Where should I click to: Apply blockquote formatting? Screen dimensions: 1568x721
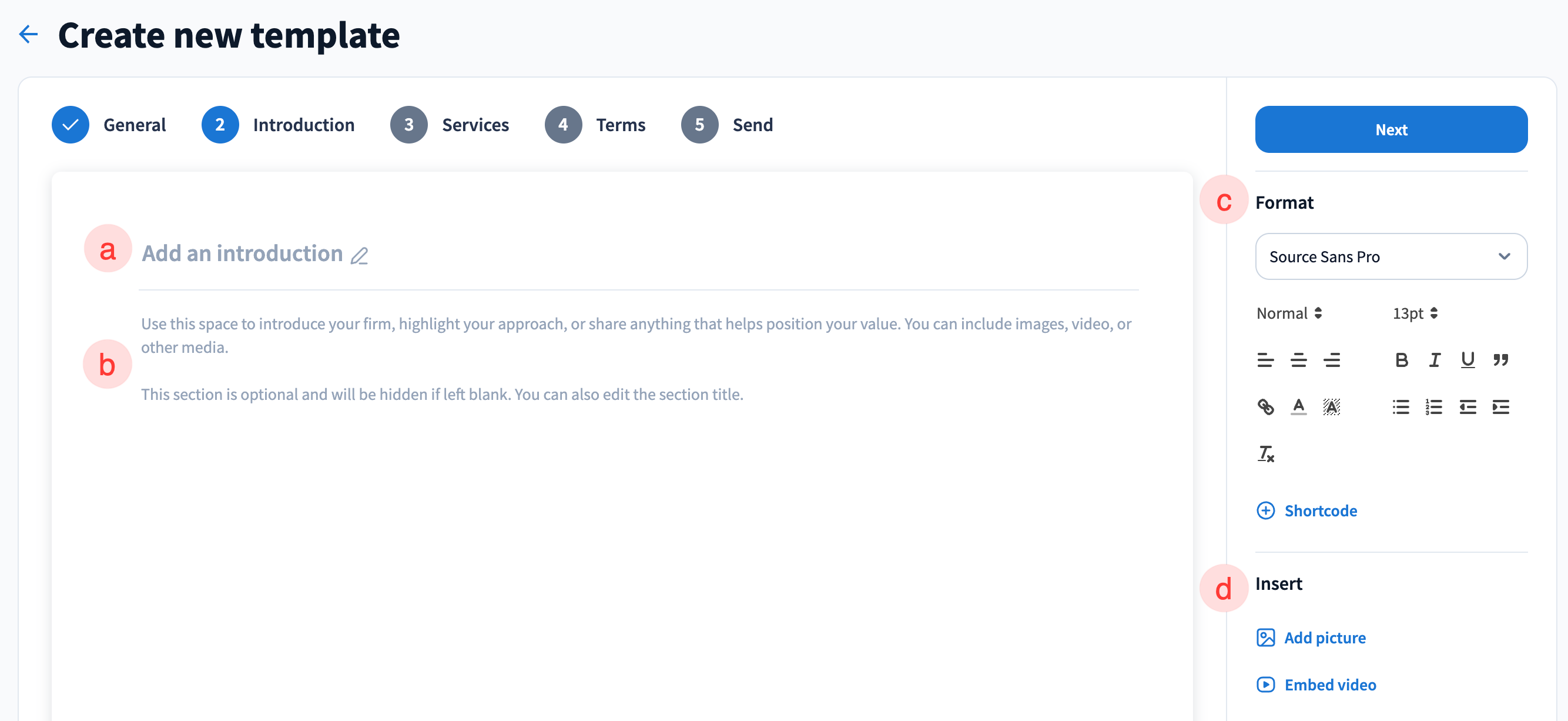(x=1500, y=360)
